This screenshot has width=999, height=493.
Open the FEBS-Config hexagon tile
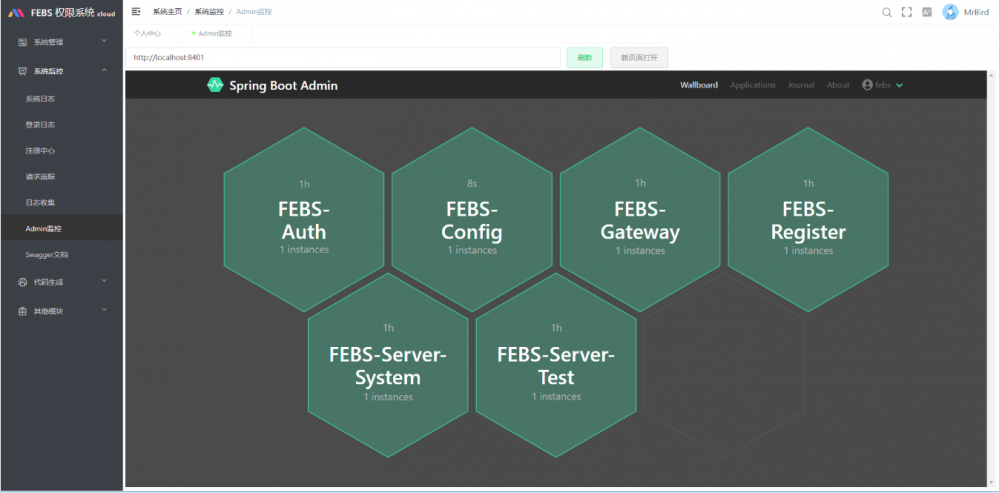coord(472,219)
